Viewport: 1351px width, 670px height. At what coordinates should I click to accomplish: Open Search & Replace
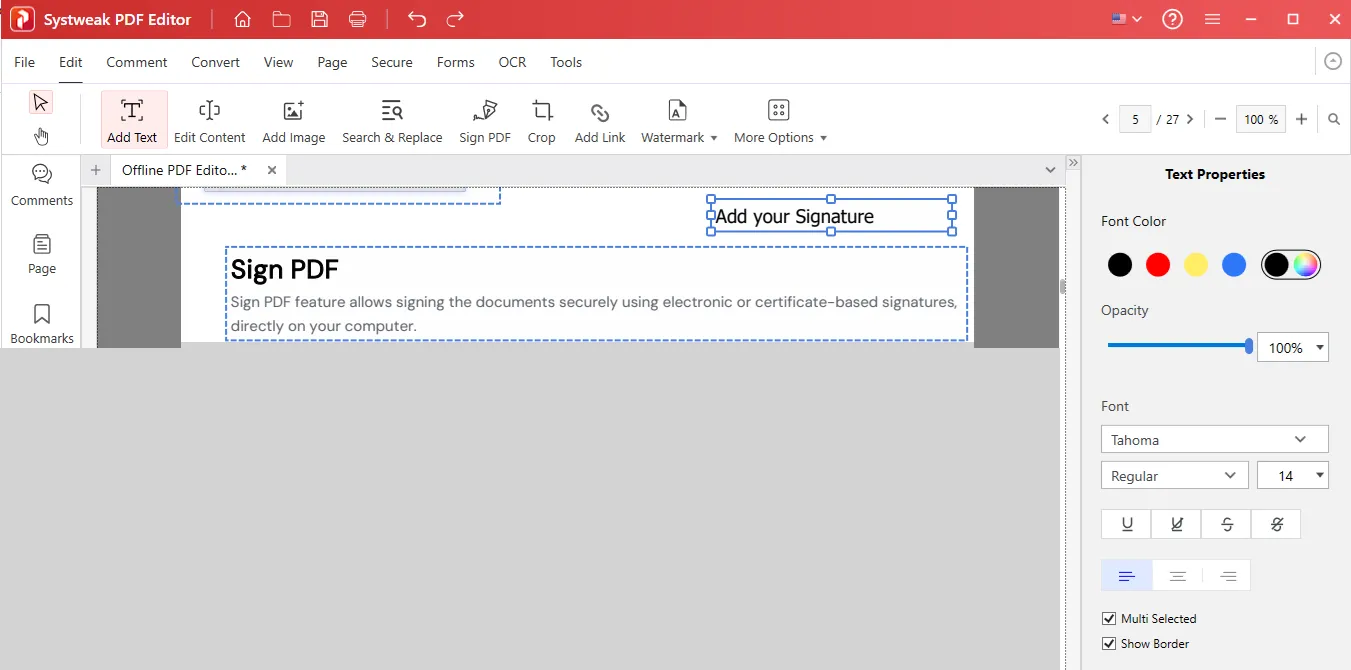click(392, 118)
